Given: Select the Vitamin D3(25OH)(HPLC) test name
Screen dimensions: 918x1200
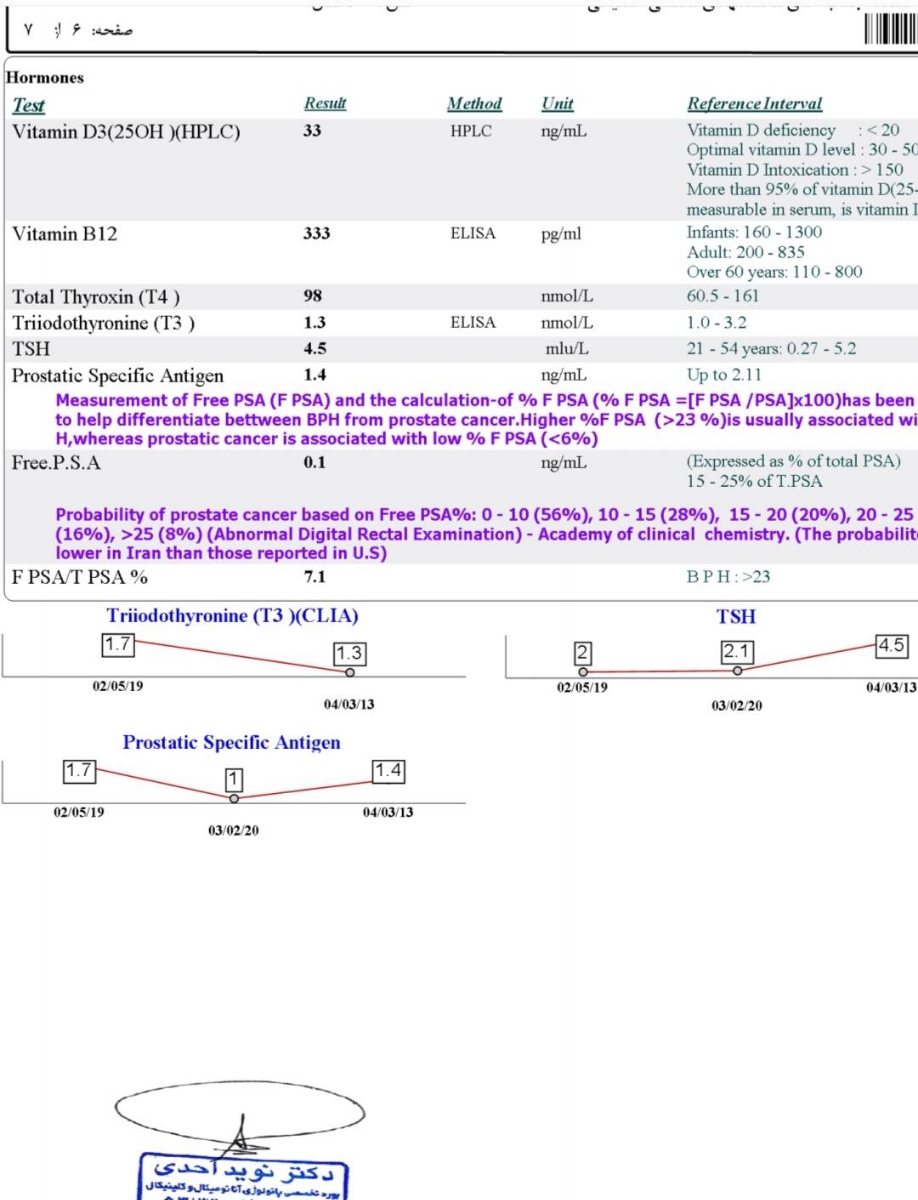Looking at the screenshot, I should click(126, 131).
